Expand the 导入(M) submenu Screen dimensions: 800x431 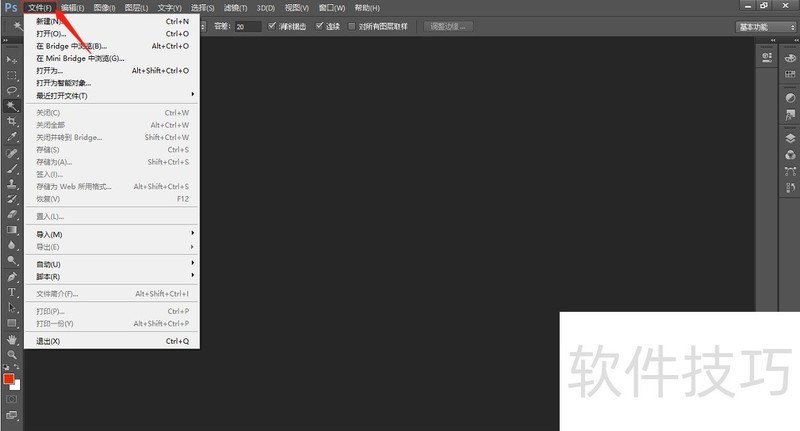[x=111, y=234]
